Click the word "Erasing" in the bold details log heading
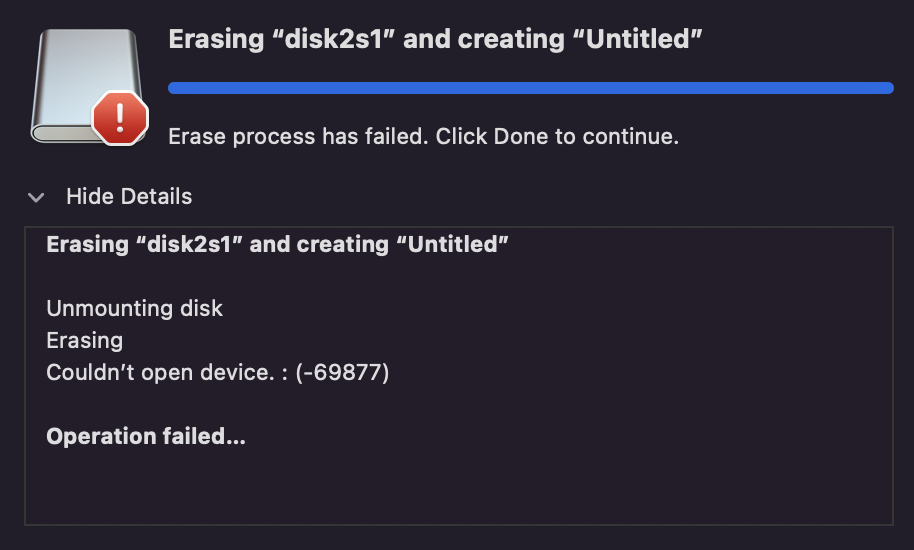Image resolution: width=914 pixels, height=550 pixels. [87, 244]
